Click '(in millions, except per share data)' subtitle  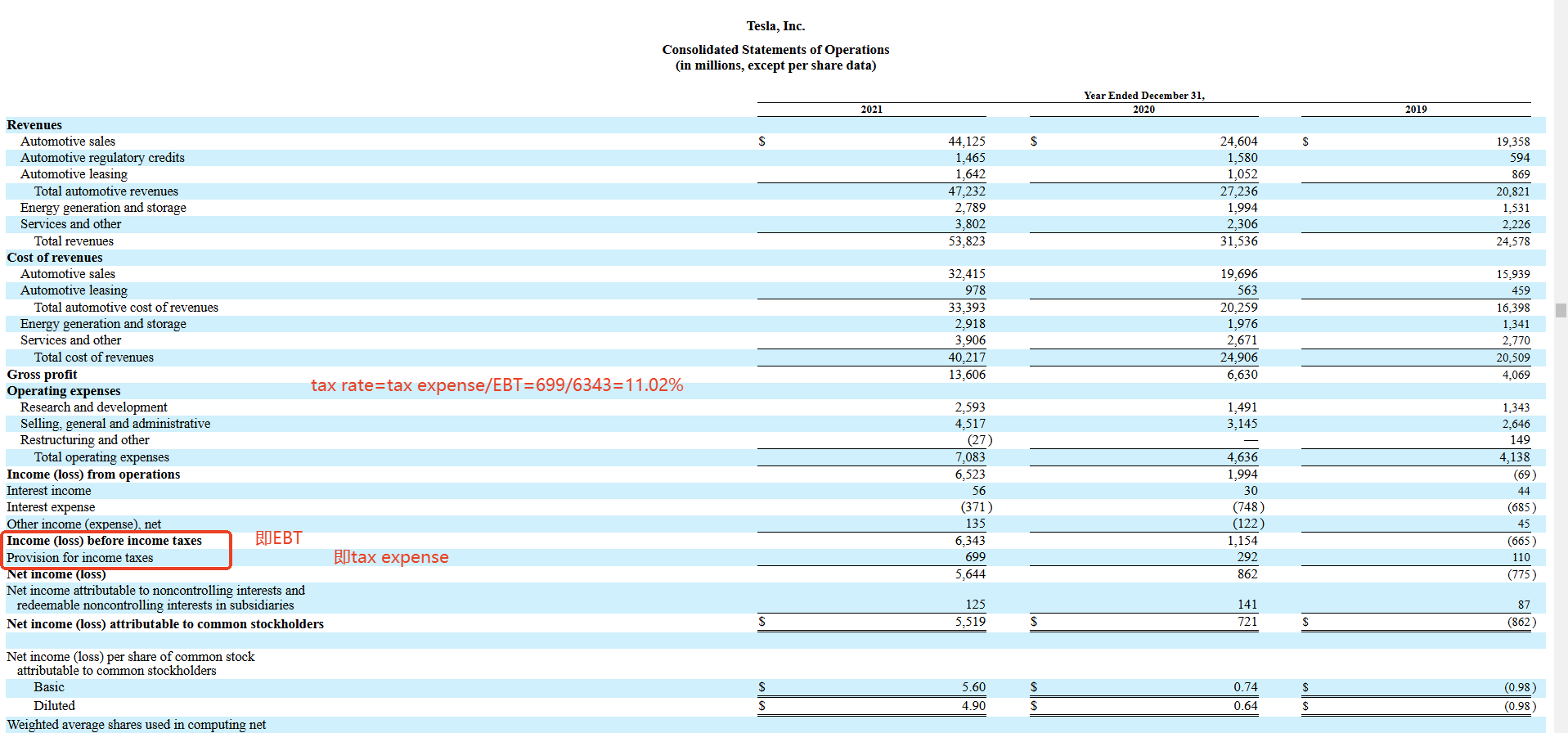775,65
